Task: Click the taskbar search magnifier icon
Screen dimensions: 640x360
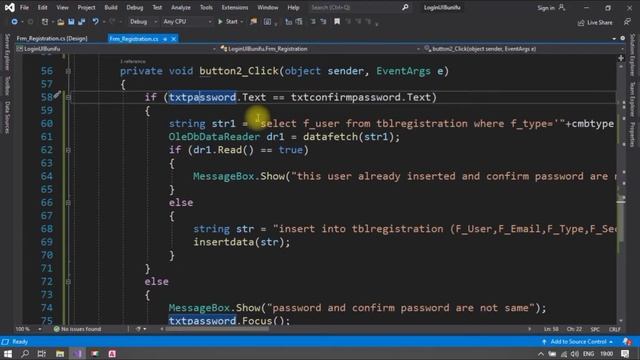Action: click(25, 353)
